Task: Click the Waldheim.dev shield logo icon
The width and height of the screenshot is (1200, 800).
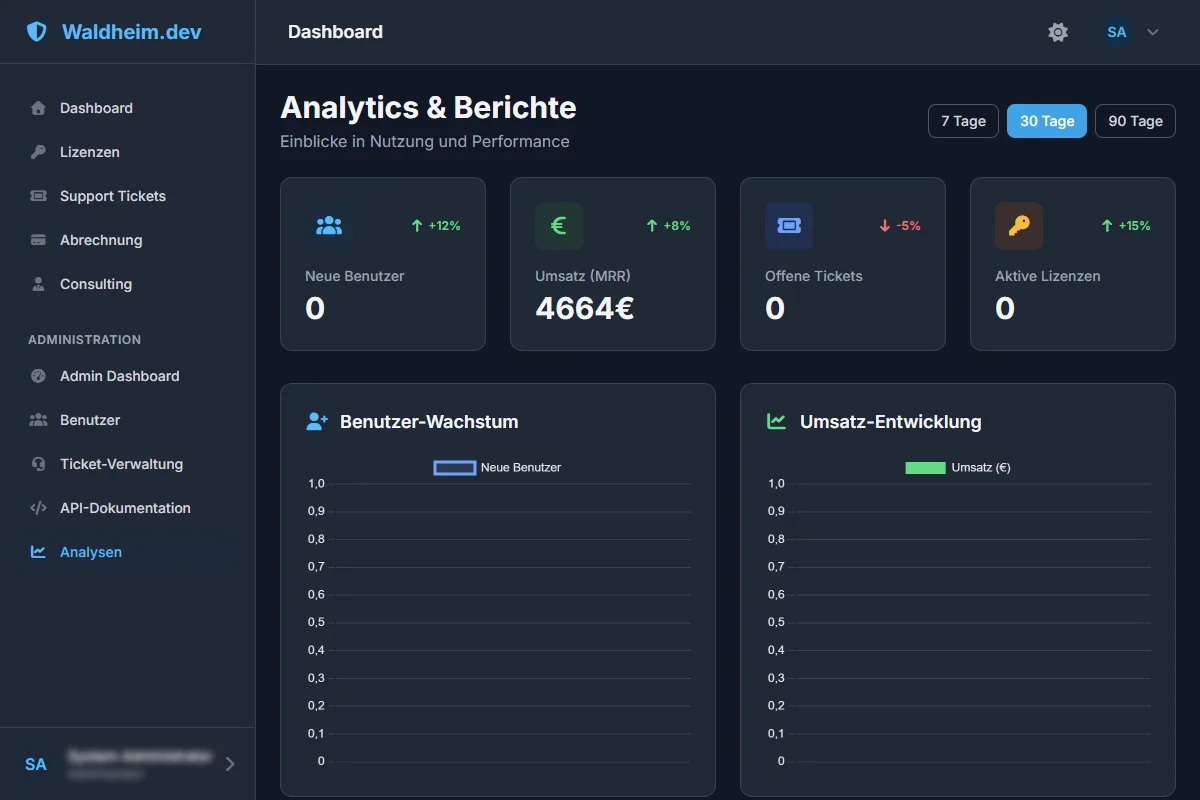Action: [37, 32]
